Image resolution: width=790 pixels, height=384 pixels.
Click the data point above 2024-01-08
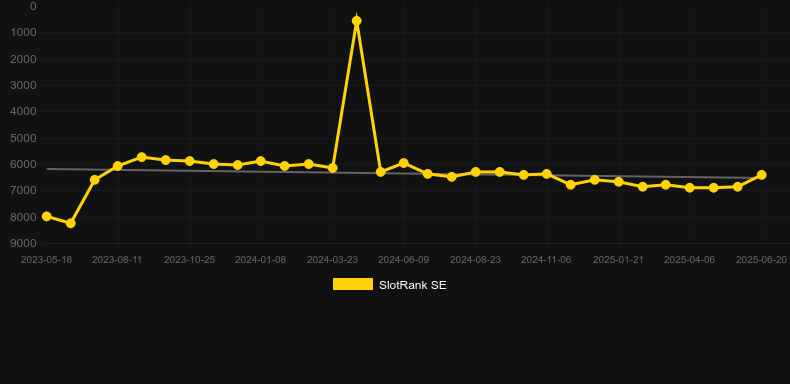click(x=261, y=161)
